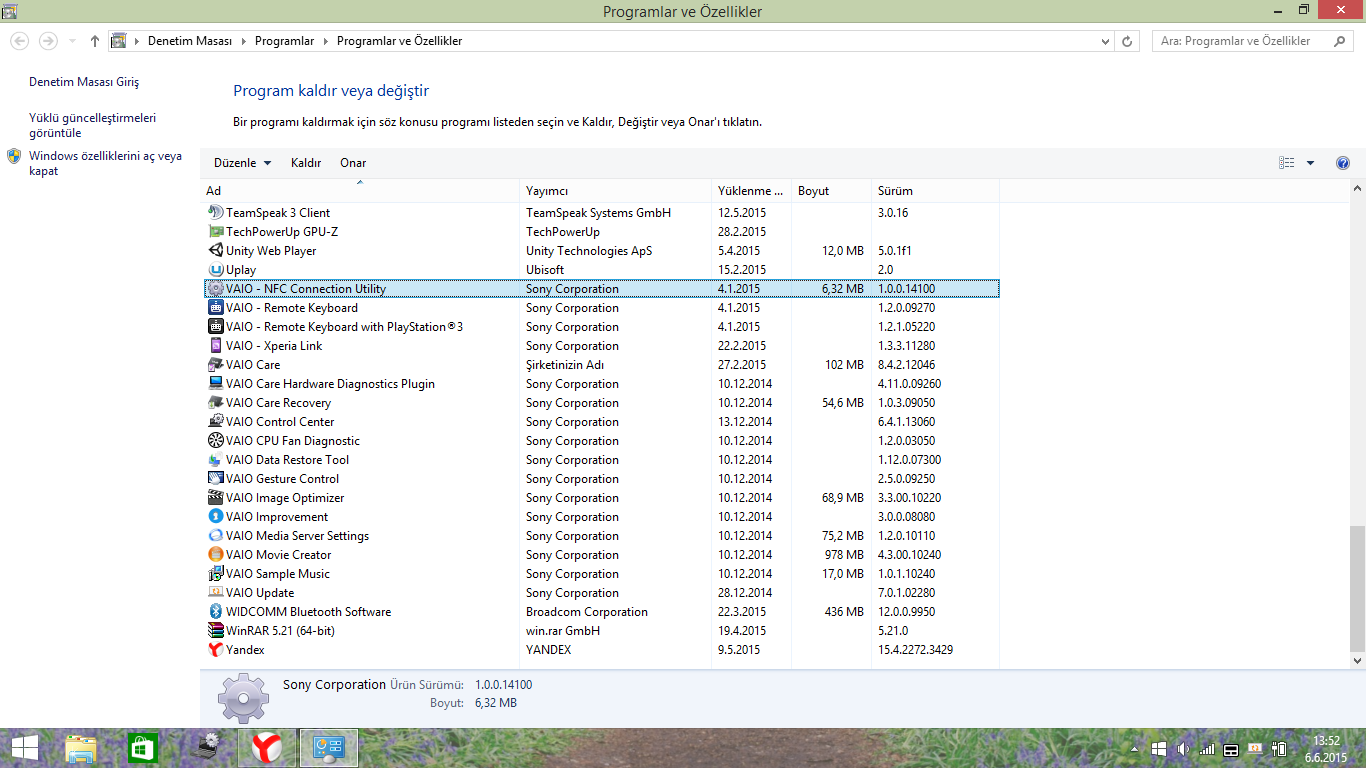This screenshot has width=1366, height=768.
Task: Click the VAIO Image Optimizer icon
Action: click(215, 498)
